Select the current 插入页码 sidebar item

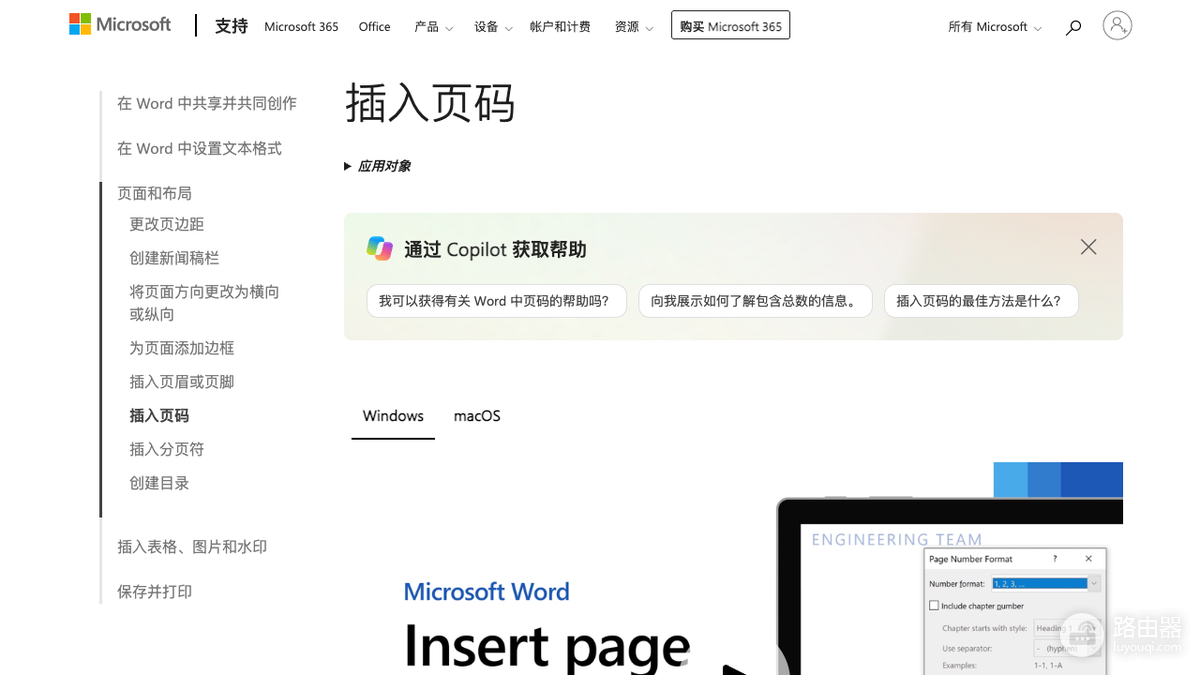[159, 415]
